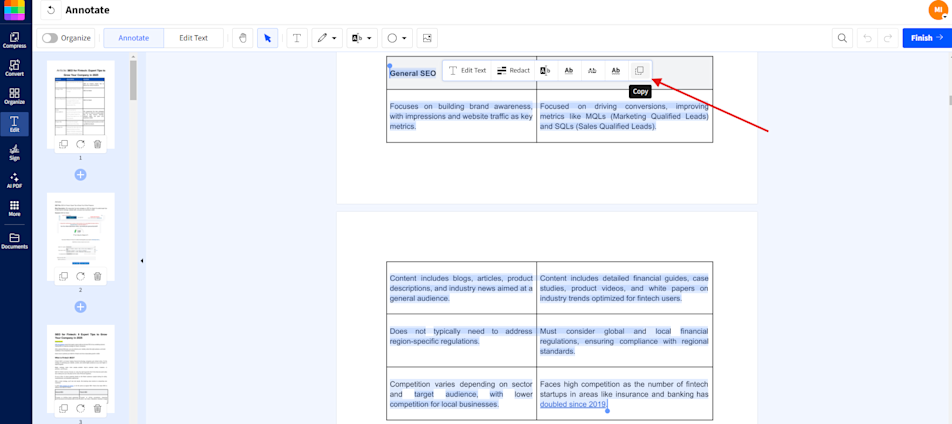This screenshot has width=952, height=424.
Task: Select the Edit tool in sidebar
Action: coord(14,124)
